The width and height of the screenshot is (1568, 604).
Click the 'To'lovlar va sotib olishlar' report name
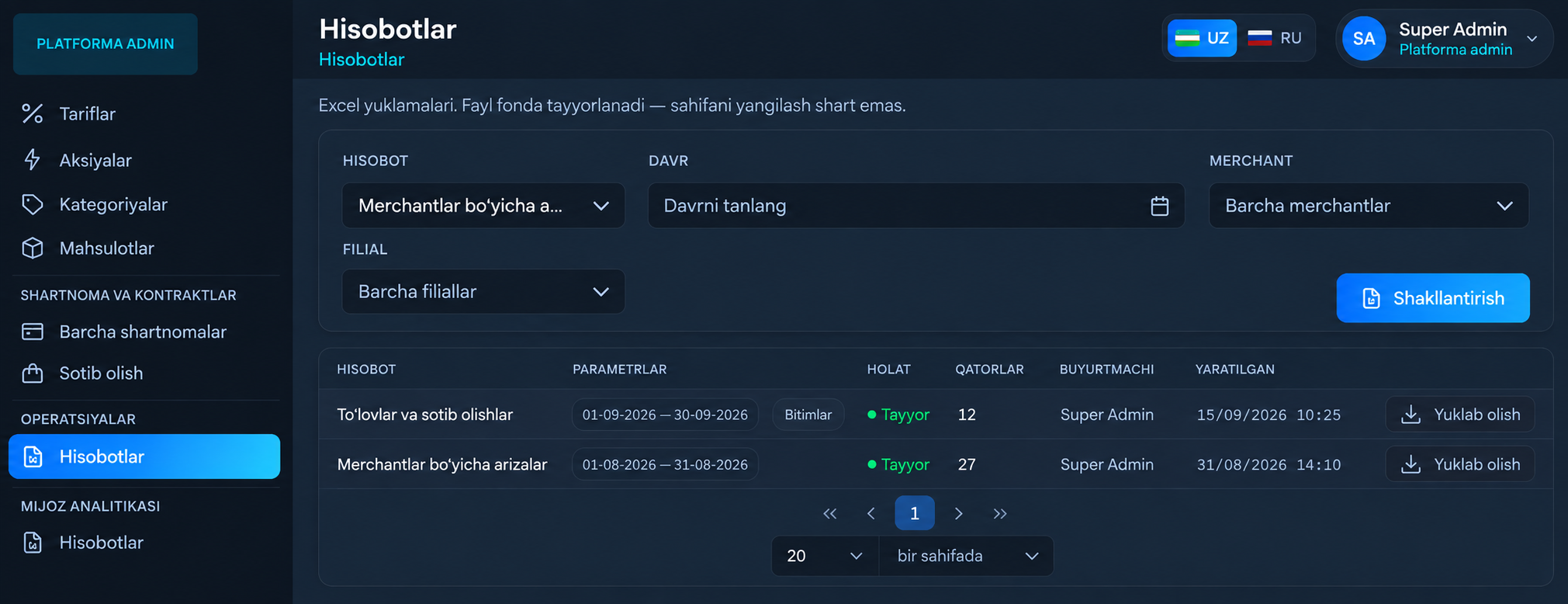pos(425,415)
